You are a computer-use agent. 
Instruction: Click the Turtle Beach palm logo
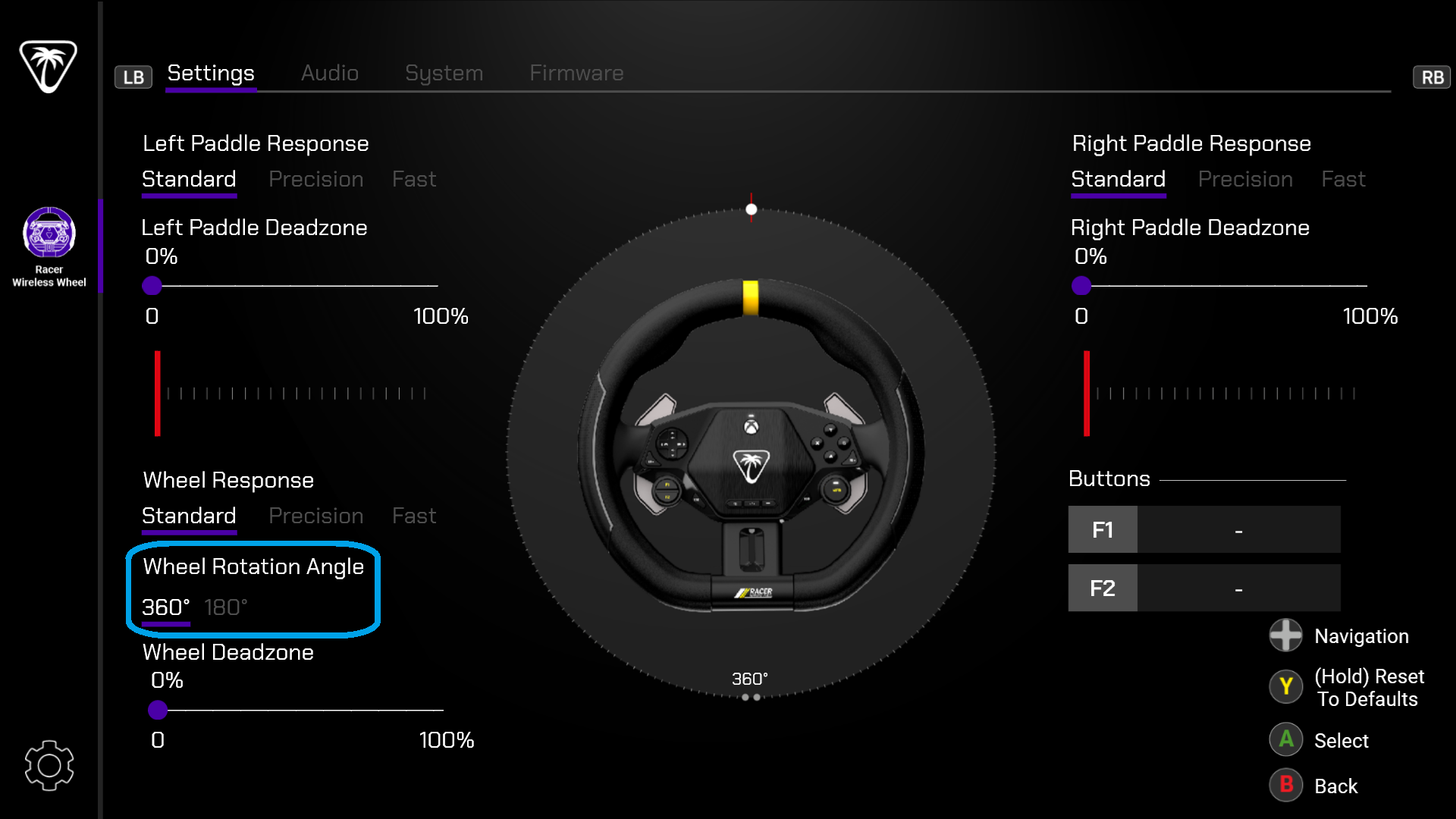coord(48,67)
